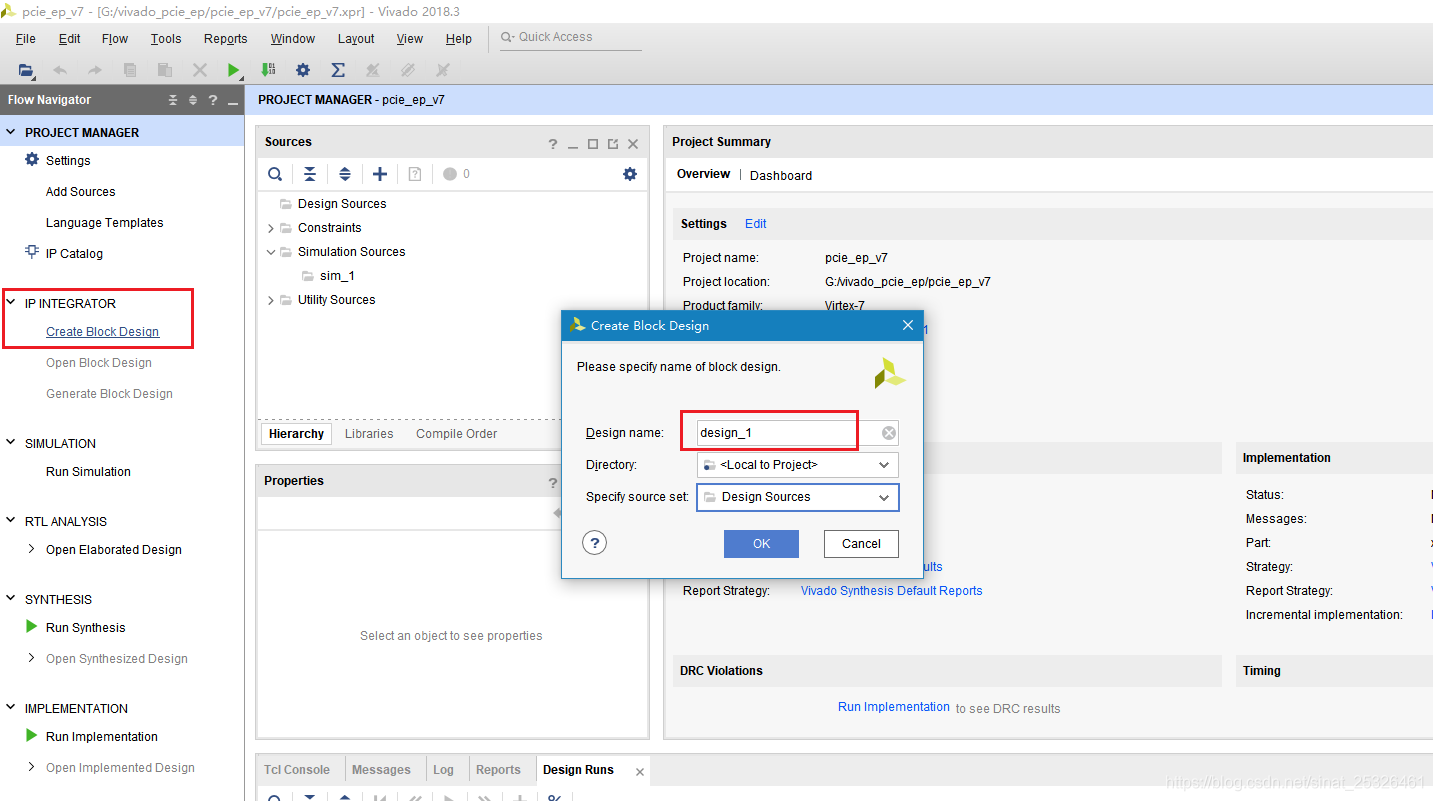Expand Open Elaborated Design
The width and height of the screenshot is (1433, 801).
coord(32,549)
